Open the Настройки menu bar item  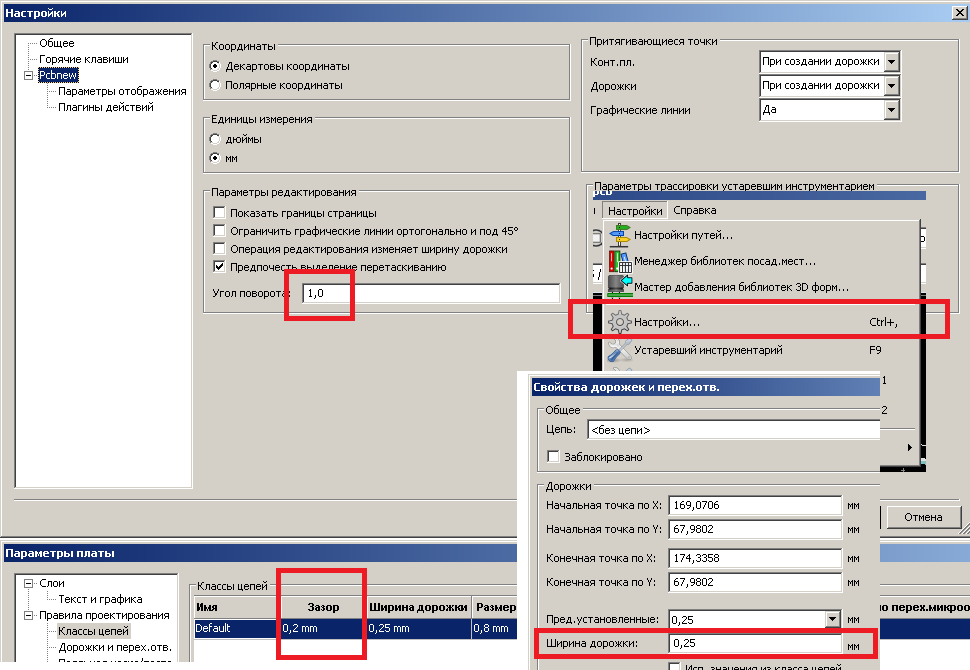[635, 210]
